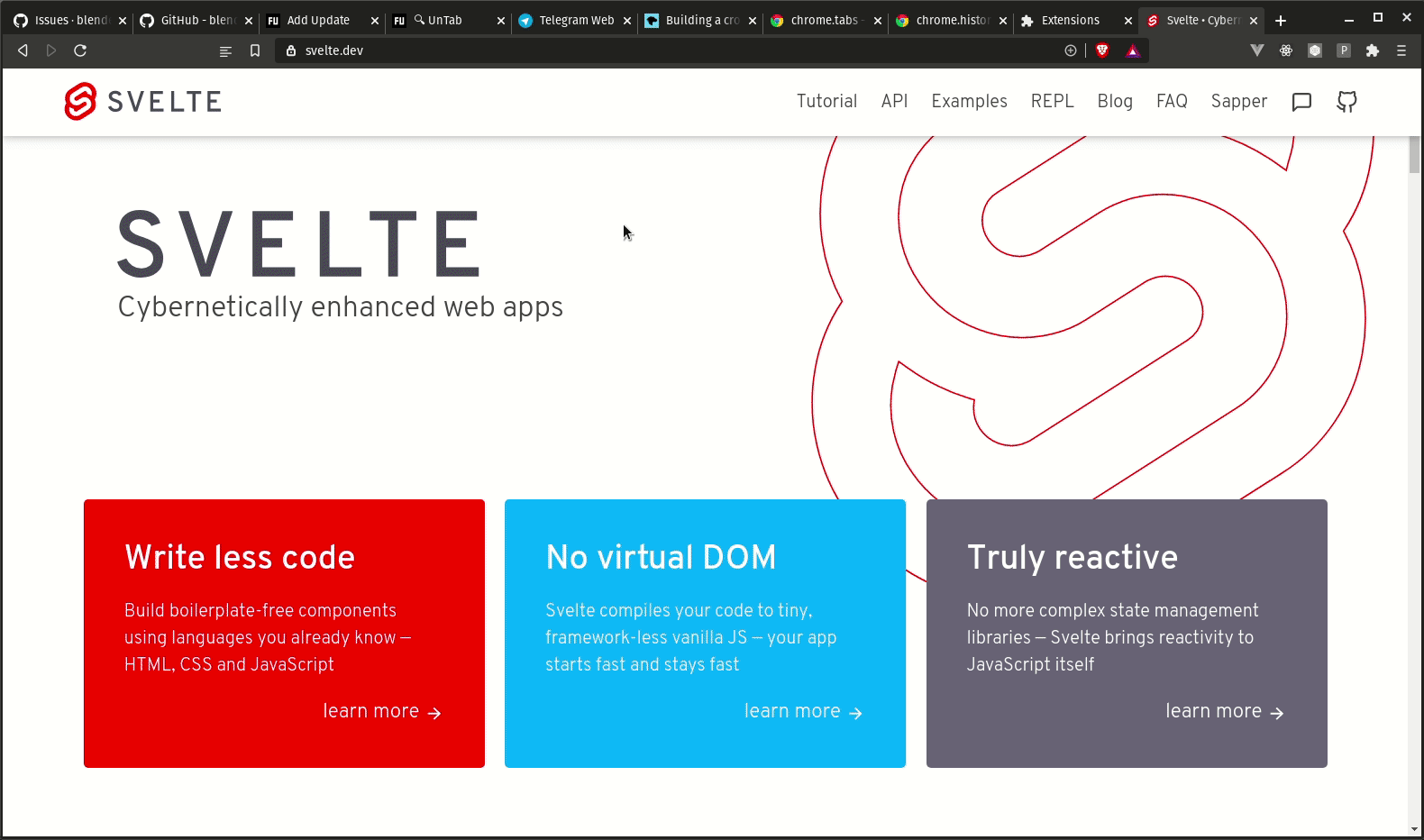Go to the REPL page
Viewport: 1424px width, 840px height.
tap(1052, 101)
